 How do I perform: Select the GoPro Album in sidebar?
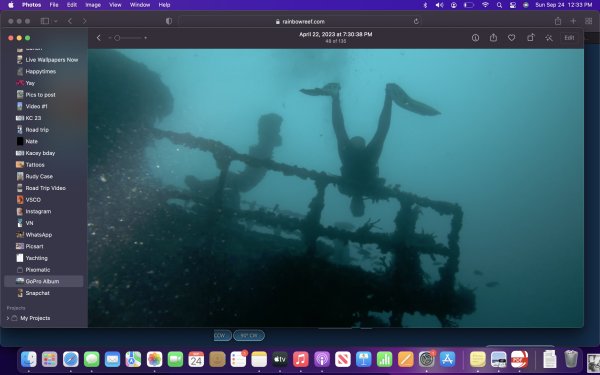point(44,281)
